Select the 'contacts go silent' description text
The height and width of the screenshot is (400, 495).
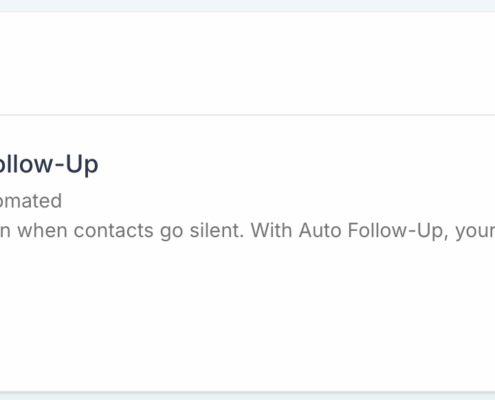(159, 231)
